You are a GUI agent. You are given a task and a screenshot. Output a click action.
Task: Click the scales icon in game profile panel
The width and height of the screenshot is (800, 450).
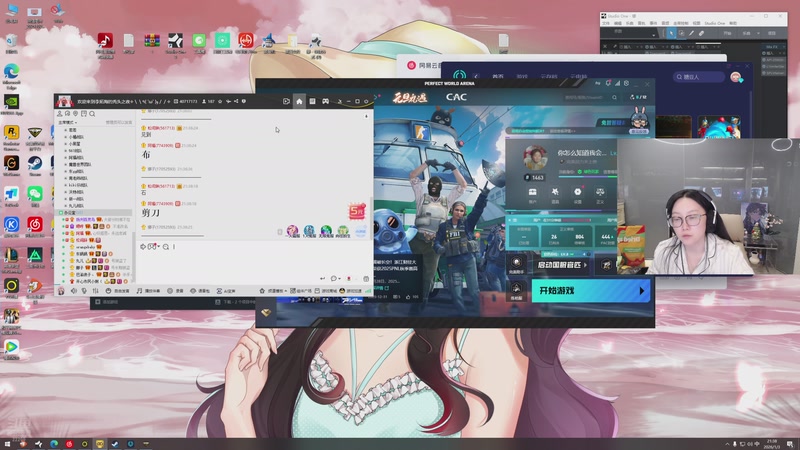(600, 192)
